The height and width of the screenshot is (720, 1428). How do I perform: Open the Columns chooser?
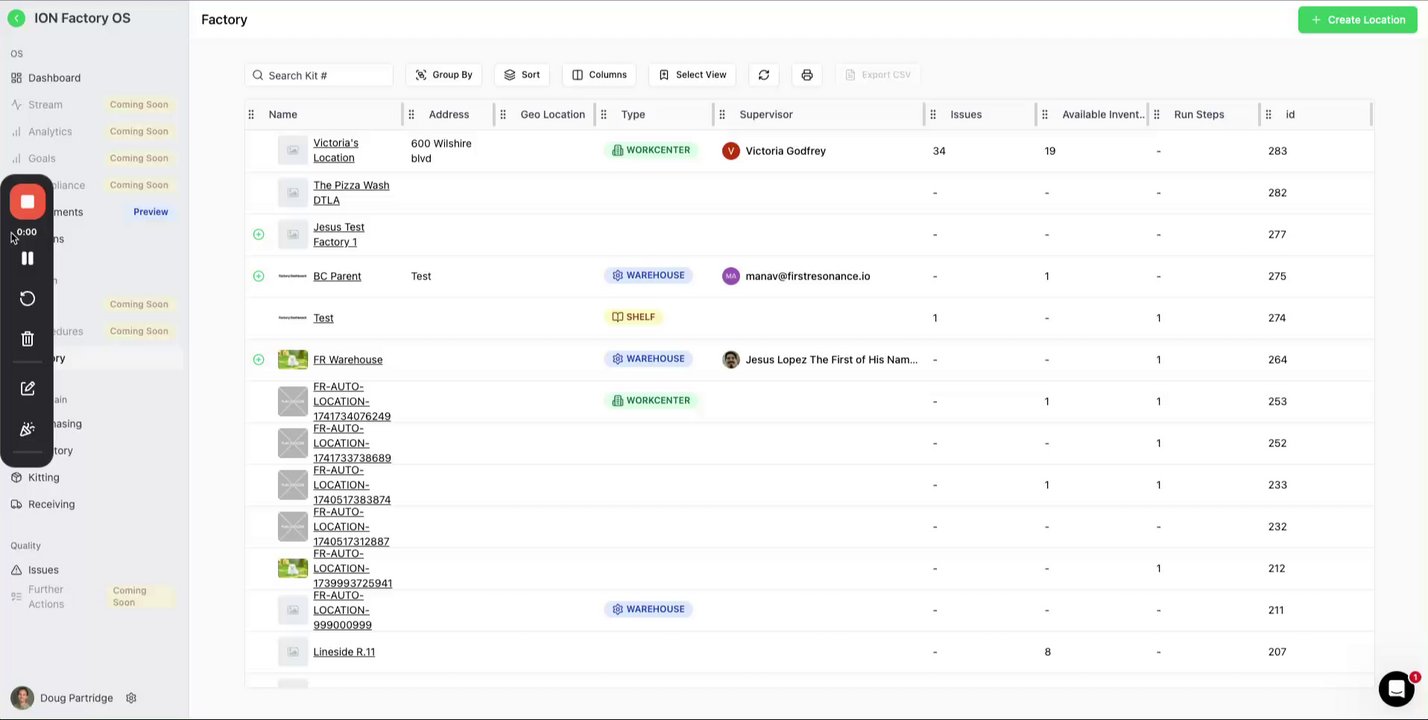pos(599,75)
